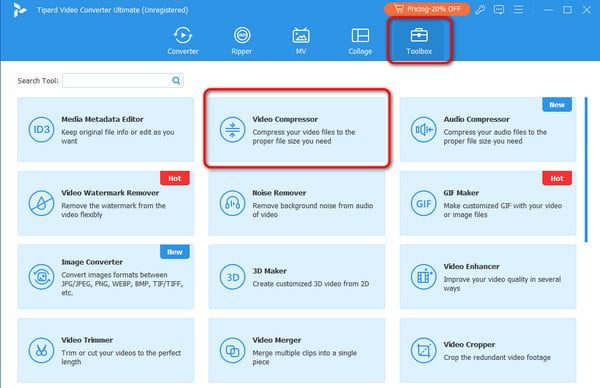The width and height of the screenshot is (600, 388).
Task: Open the MV tab
Action: [301, 41]
